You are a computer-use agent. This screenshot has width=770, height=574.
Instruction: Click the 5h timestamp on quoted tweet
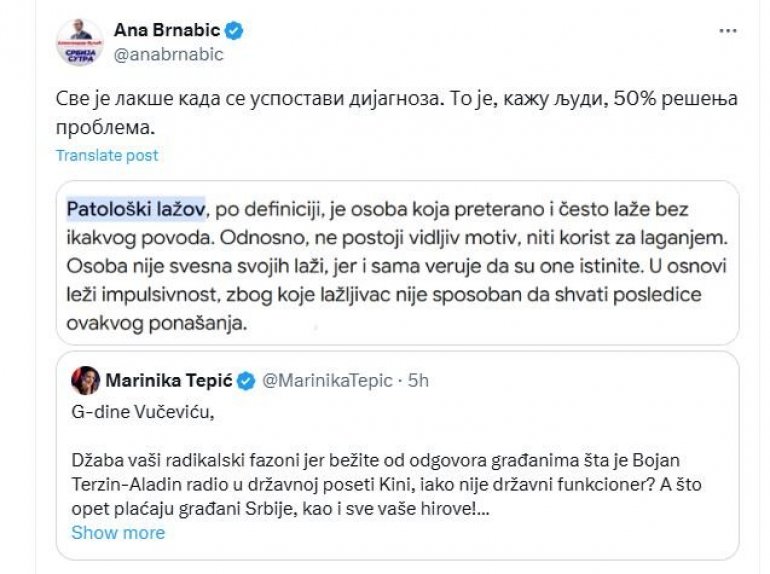[x=418, y=380]
